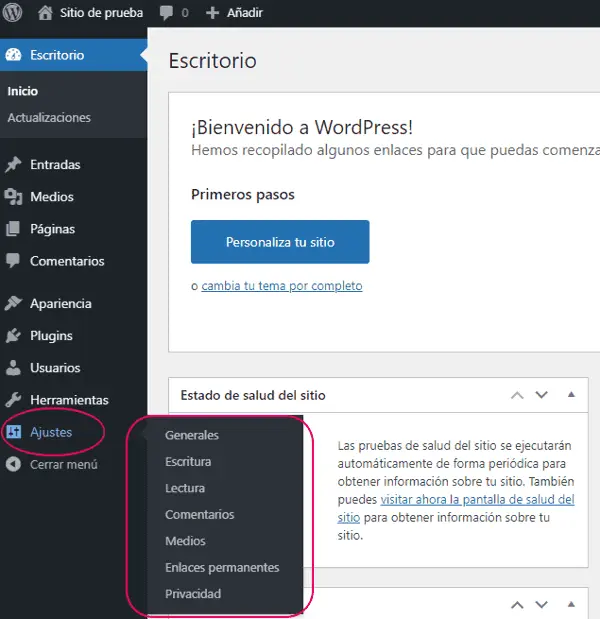The height and width of the screenshot is (619, 600).
Task: Toggle the Estado de salud del sitio panel
Action: point(571,395)
